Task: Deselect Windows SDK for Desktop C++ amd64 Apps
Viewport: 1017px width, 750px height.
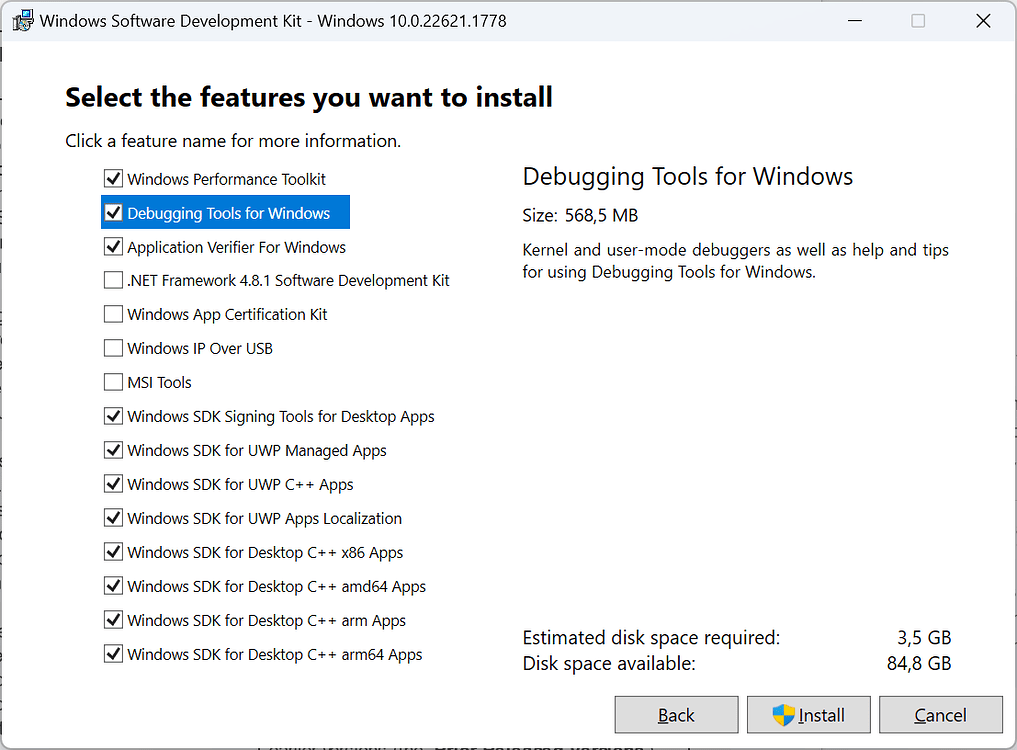Action: click(x=113, y=586)
